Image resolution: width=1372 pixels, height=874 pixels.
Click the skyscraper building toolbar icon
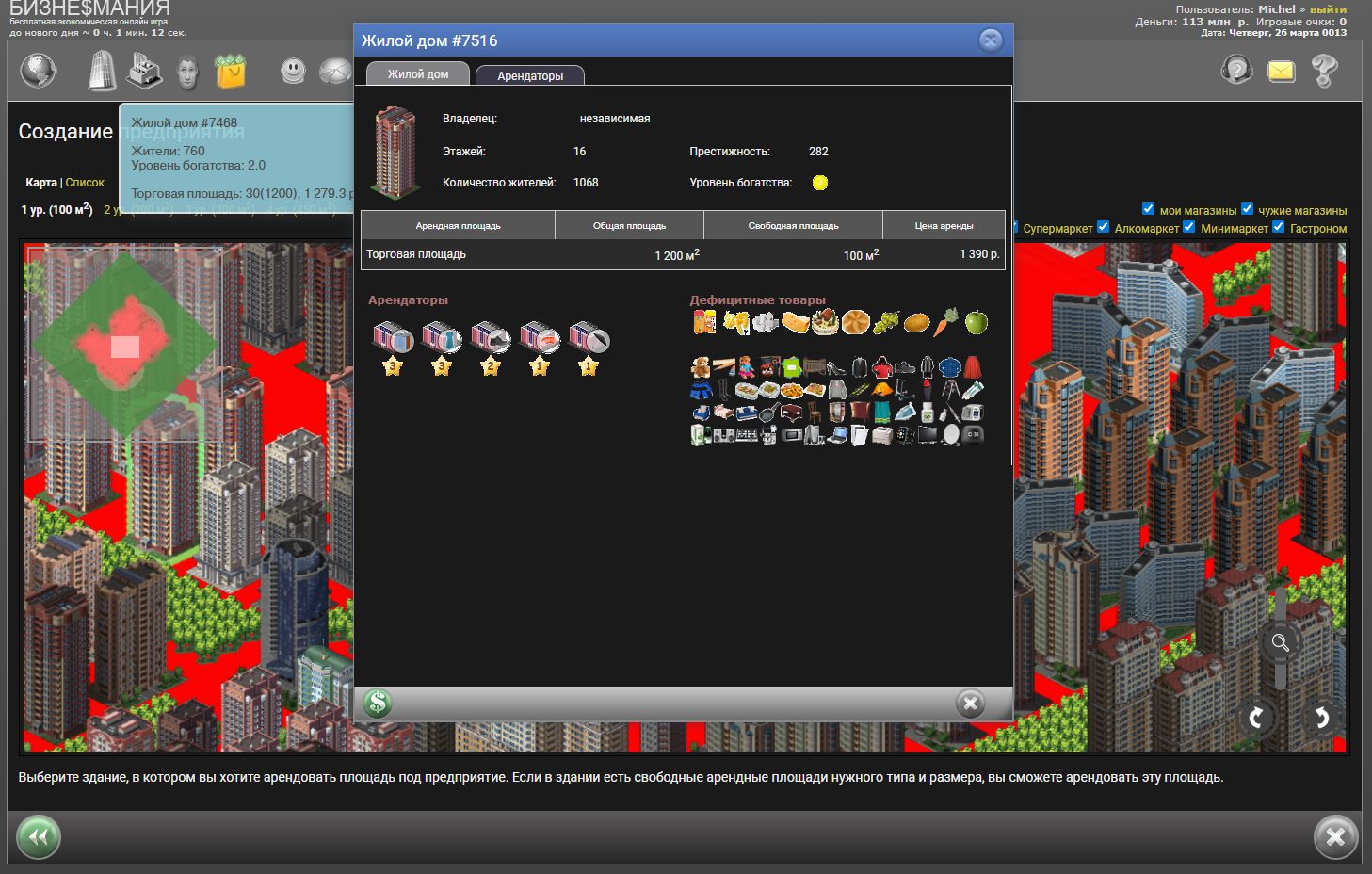(x=101, y=71)
